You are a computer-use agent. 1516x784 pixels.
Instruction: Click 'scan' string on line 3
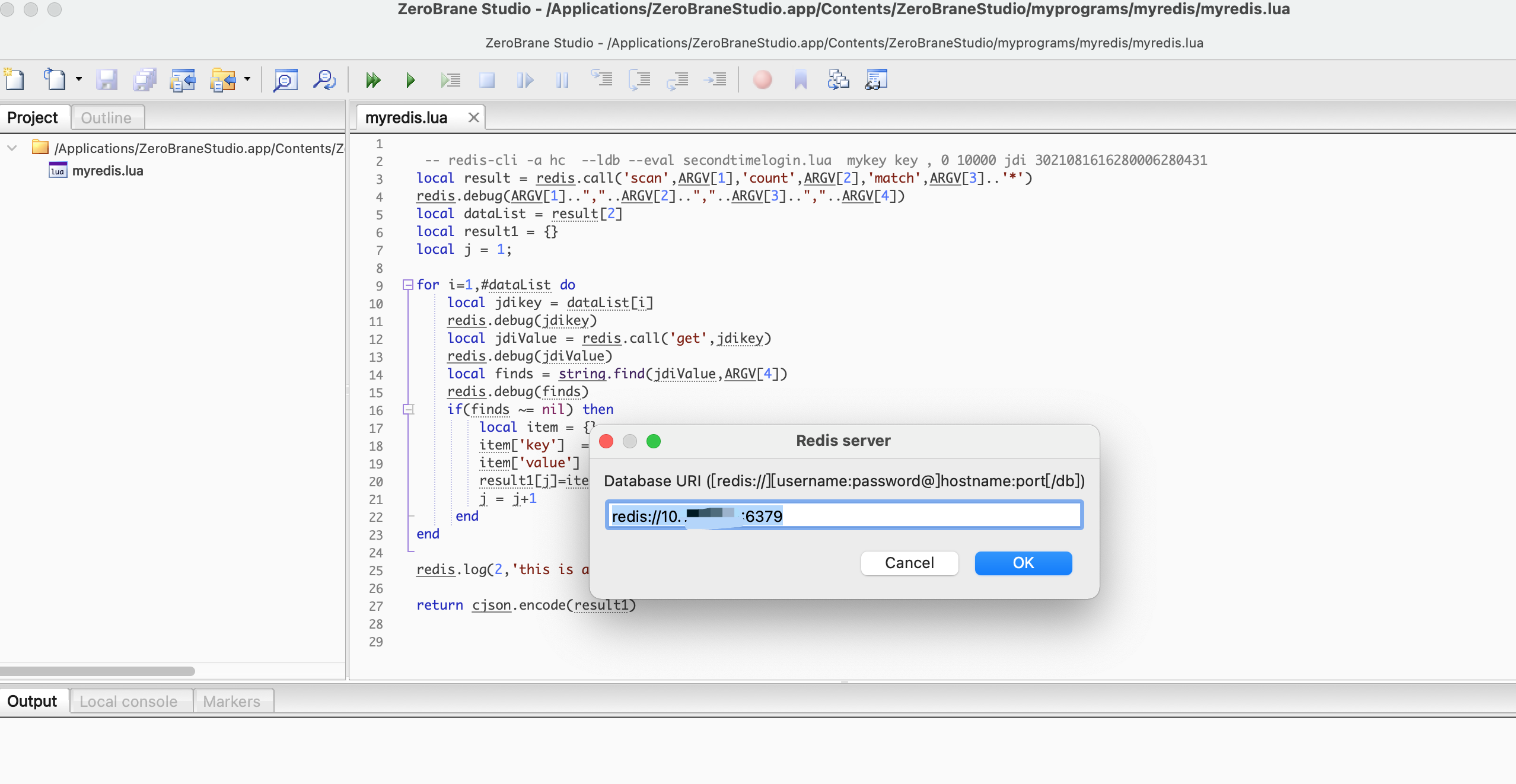coord(646,178)
